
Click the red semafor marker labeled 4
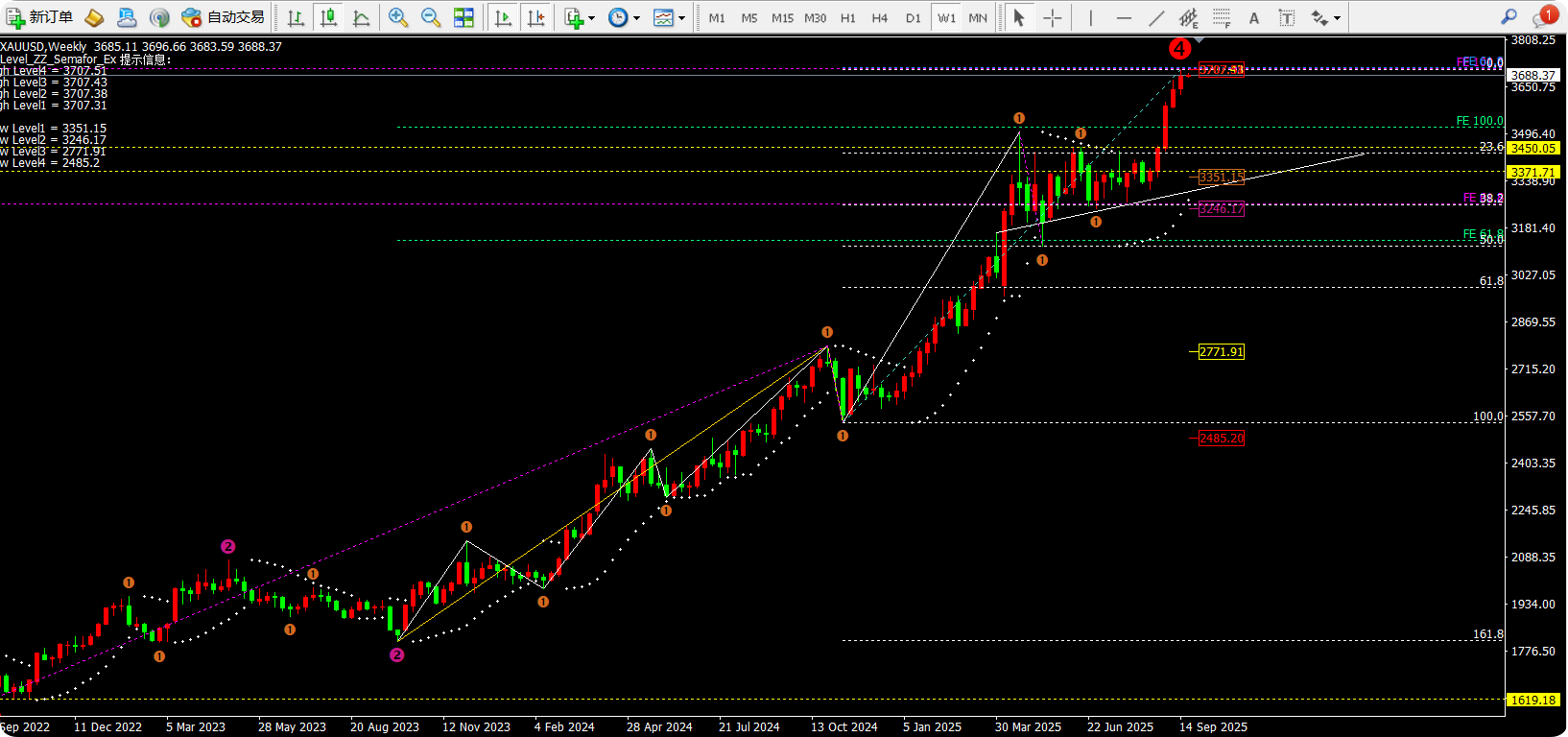[1179, 49]
